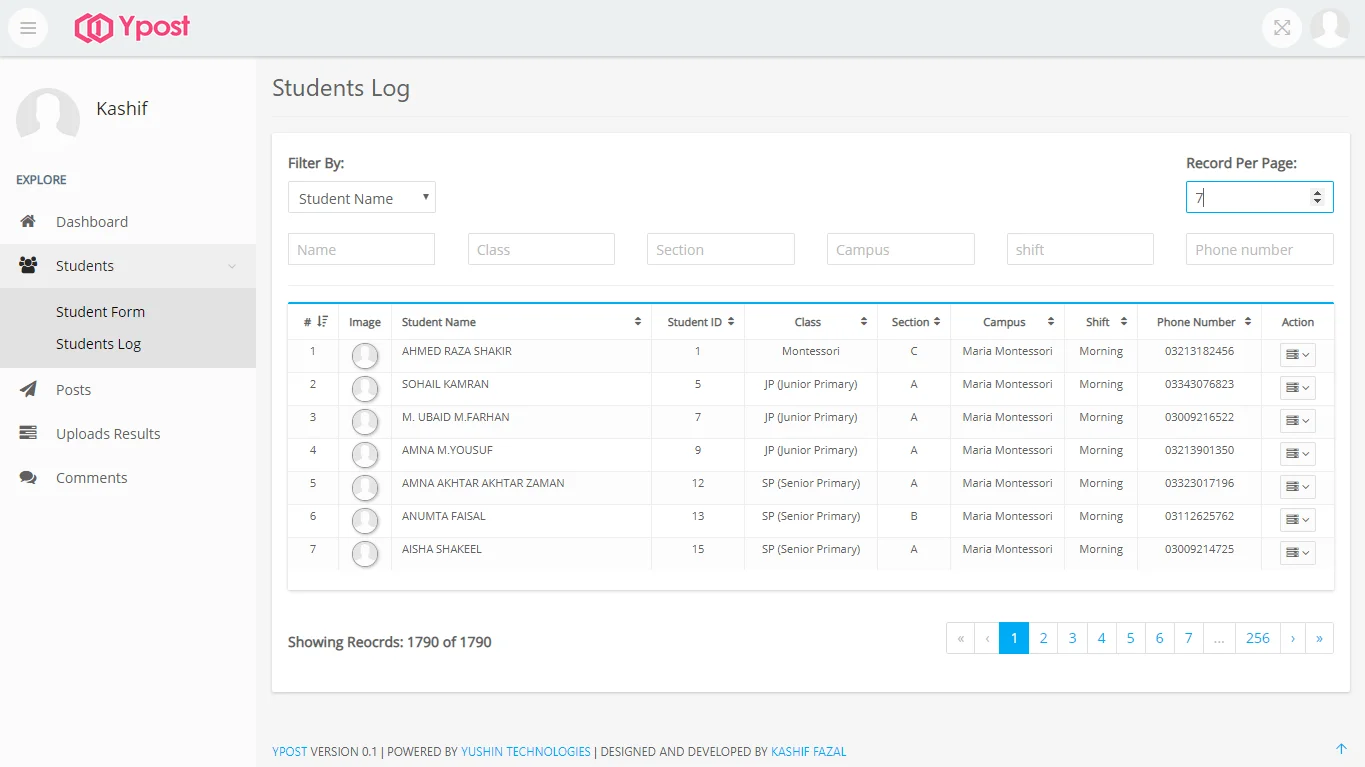This screenshot has width=1365, height=767.
Task: Click the Campus filter input field
Action: (x=900, y=250)
